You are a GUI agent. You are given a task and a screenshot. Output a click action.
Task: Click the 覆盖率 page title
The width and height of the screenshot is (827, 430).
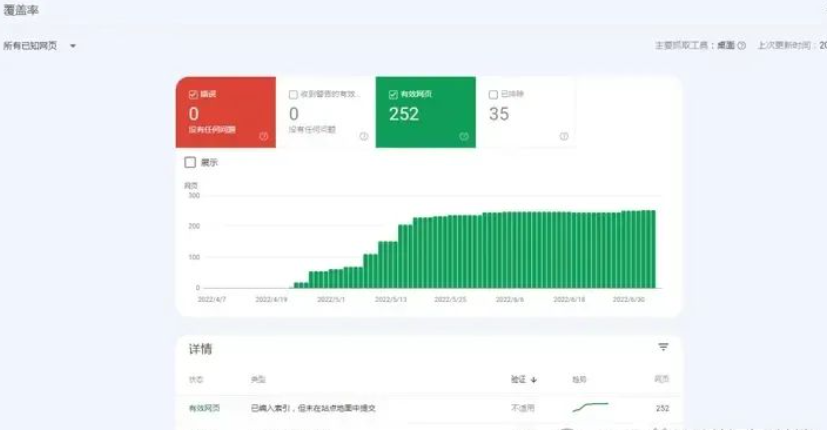pos(21,10)
